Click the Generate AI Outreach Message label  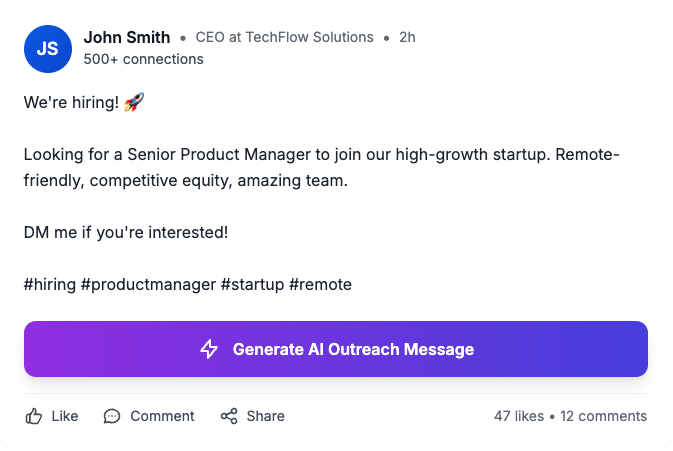pyautogui.click(x=353, y=349)
